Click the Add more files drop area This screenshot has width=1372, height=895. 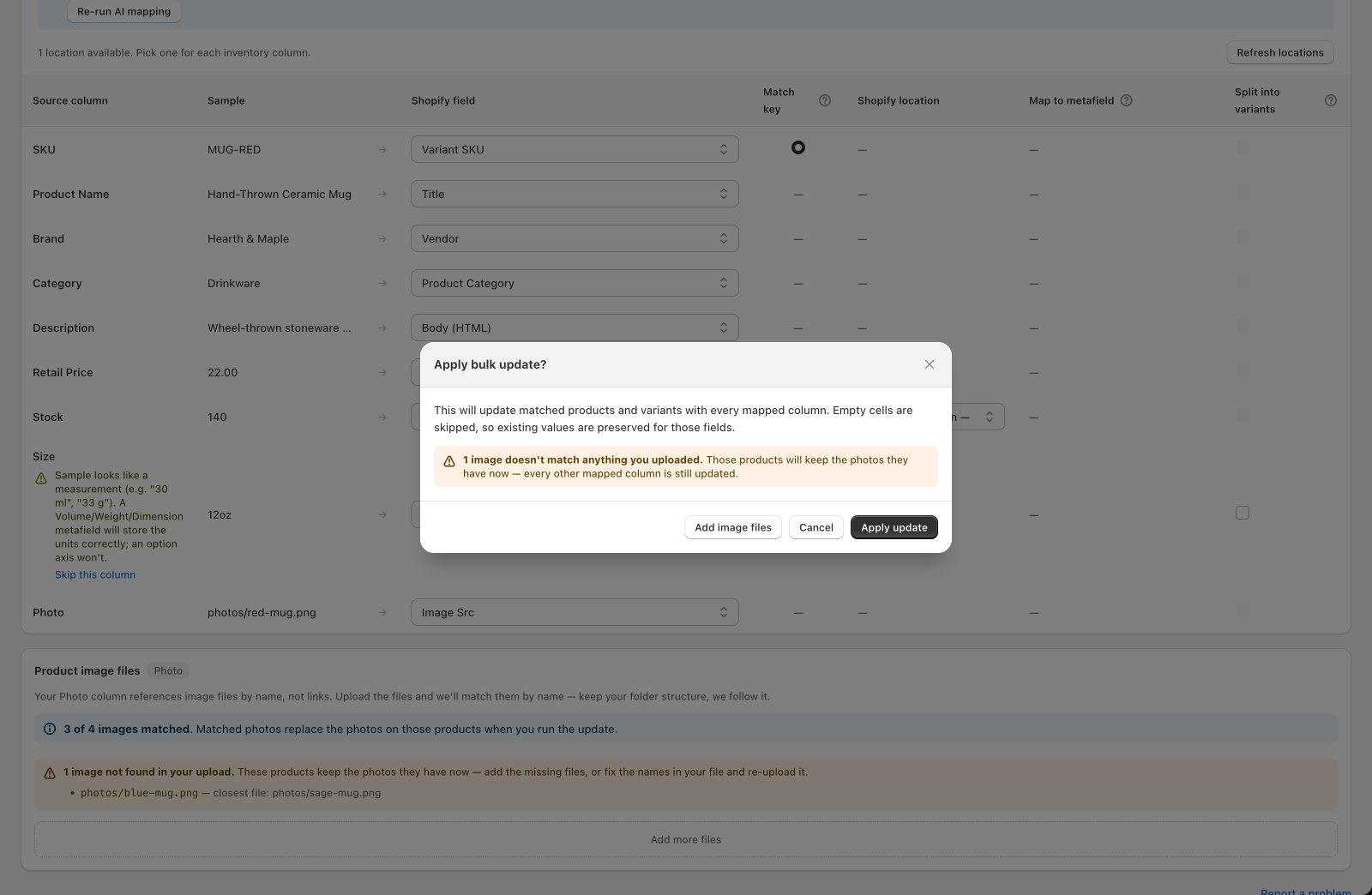[x=686, y=839]
